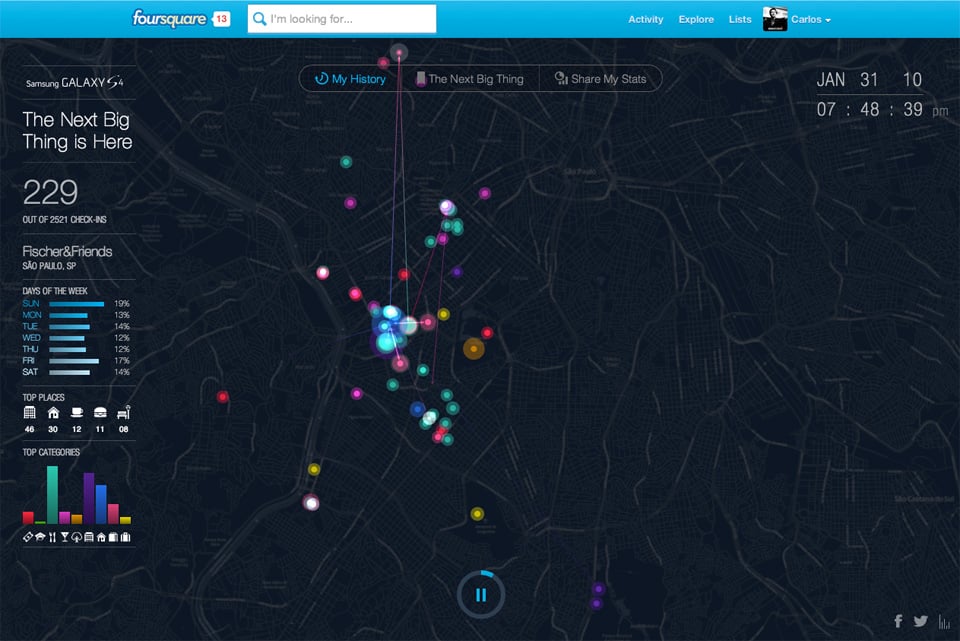Click the Activity navigation link

[x=646, y=19]
